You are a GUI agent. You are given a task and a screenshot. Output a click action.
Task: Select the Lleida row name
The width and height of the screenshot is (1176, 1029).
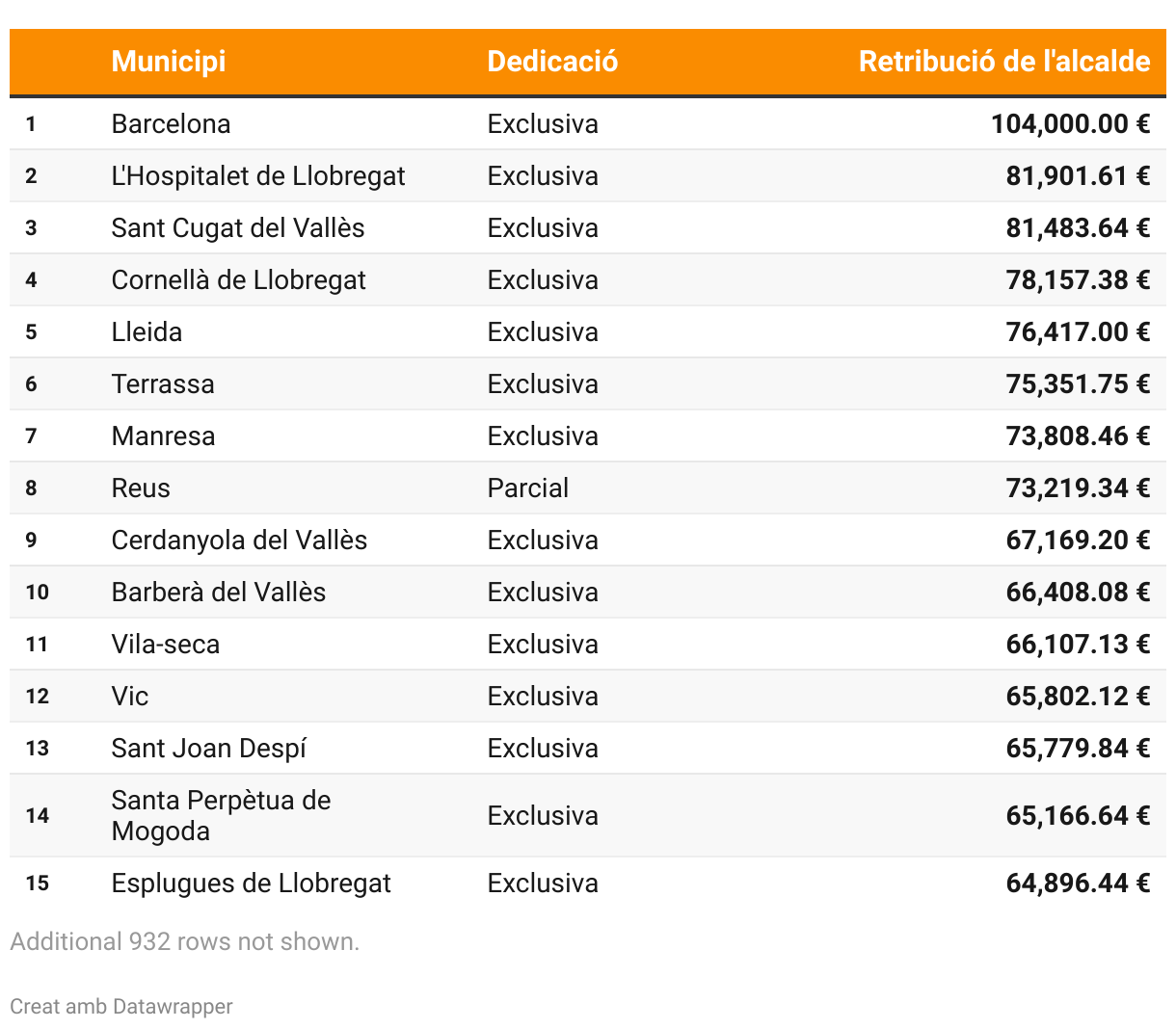[x=147, y=332]
